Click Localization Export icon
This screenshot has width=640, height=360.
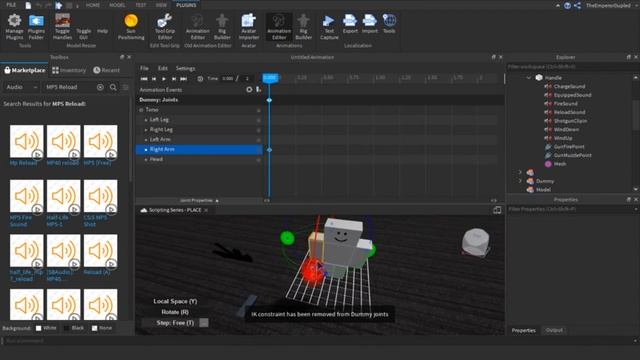coord(350,24)
